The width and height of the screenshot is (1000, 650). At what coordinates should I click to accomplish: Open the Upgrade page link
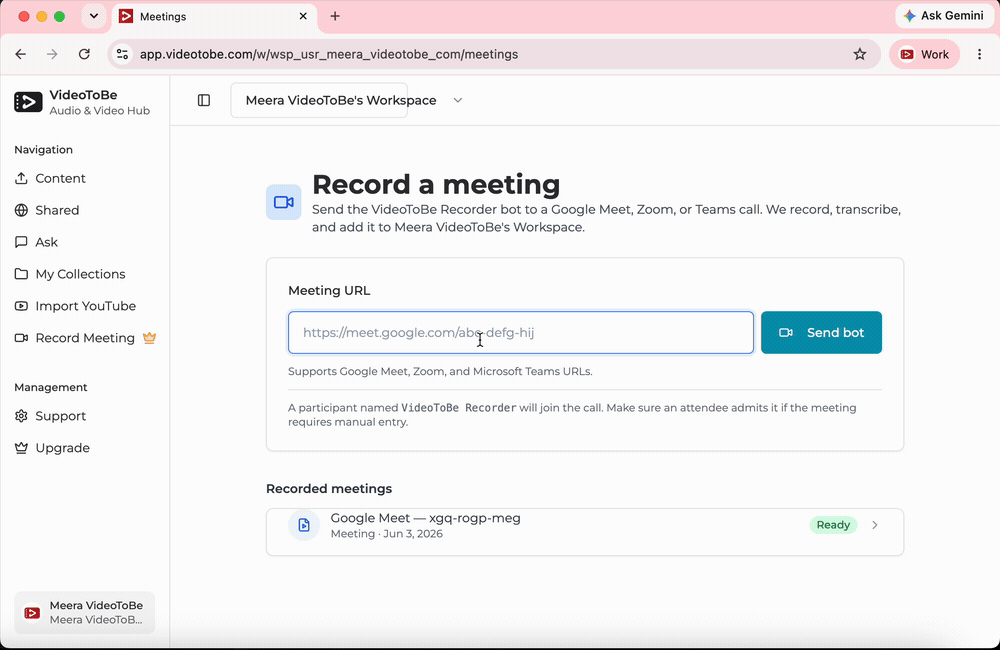[x=62, y=448]
